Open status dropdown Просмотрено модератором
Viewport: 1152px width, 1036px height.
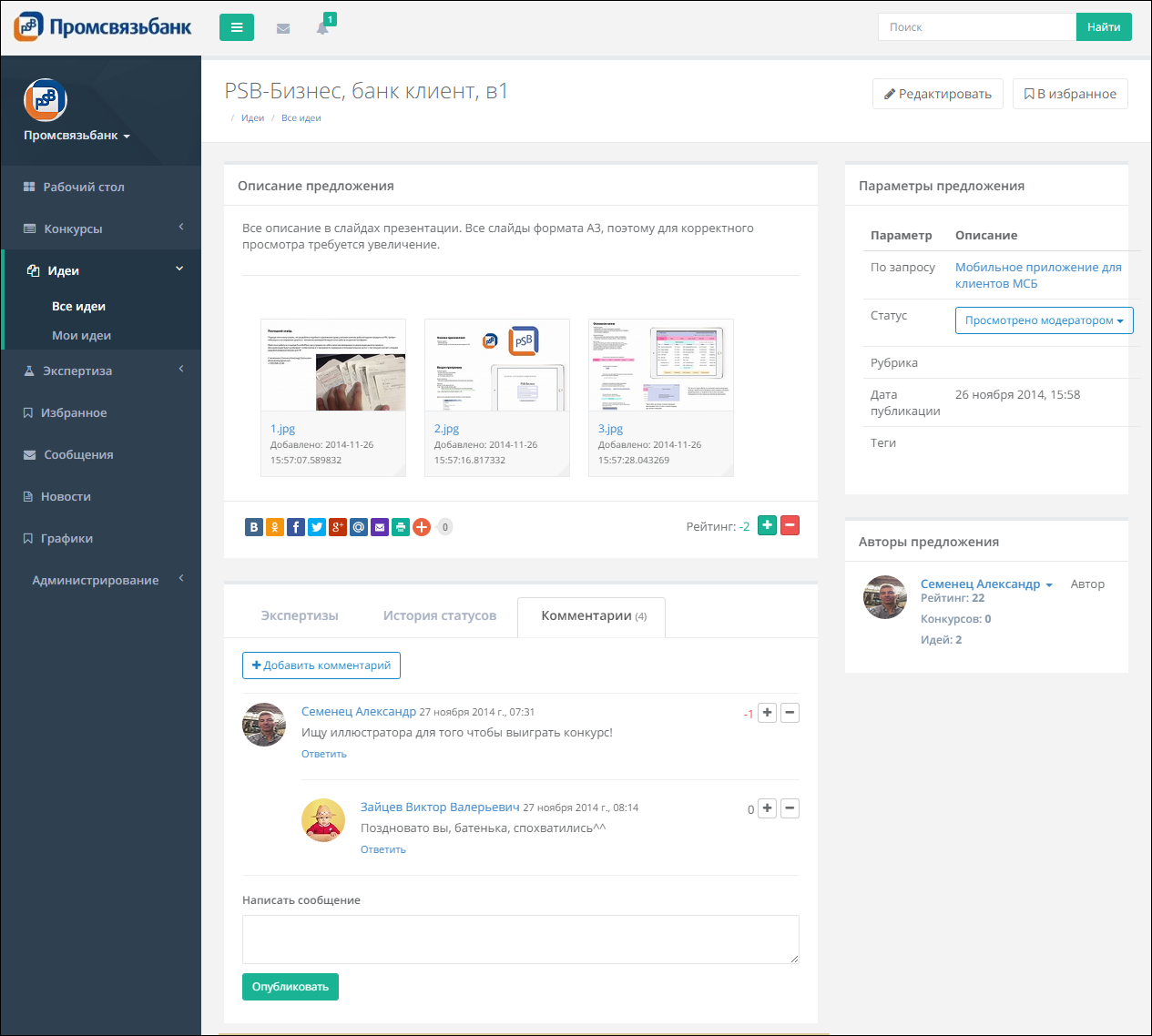1044,320
